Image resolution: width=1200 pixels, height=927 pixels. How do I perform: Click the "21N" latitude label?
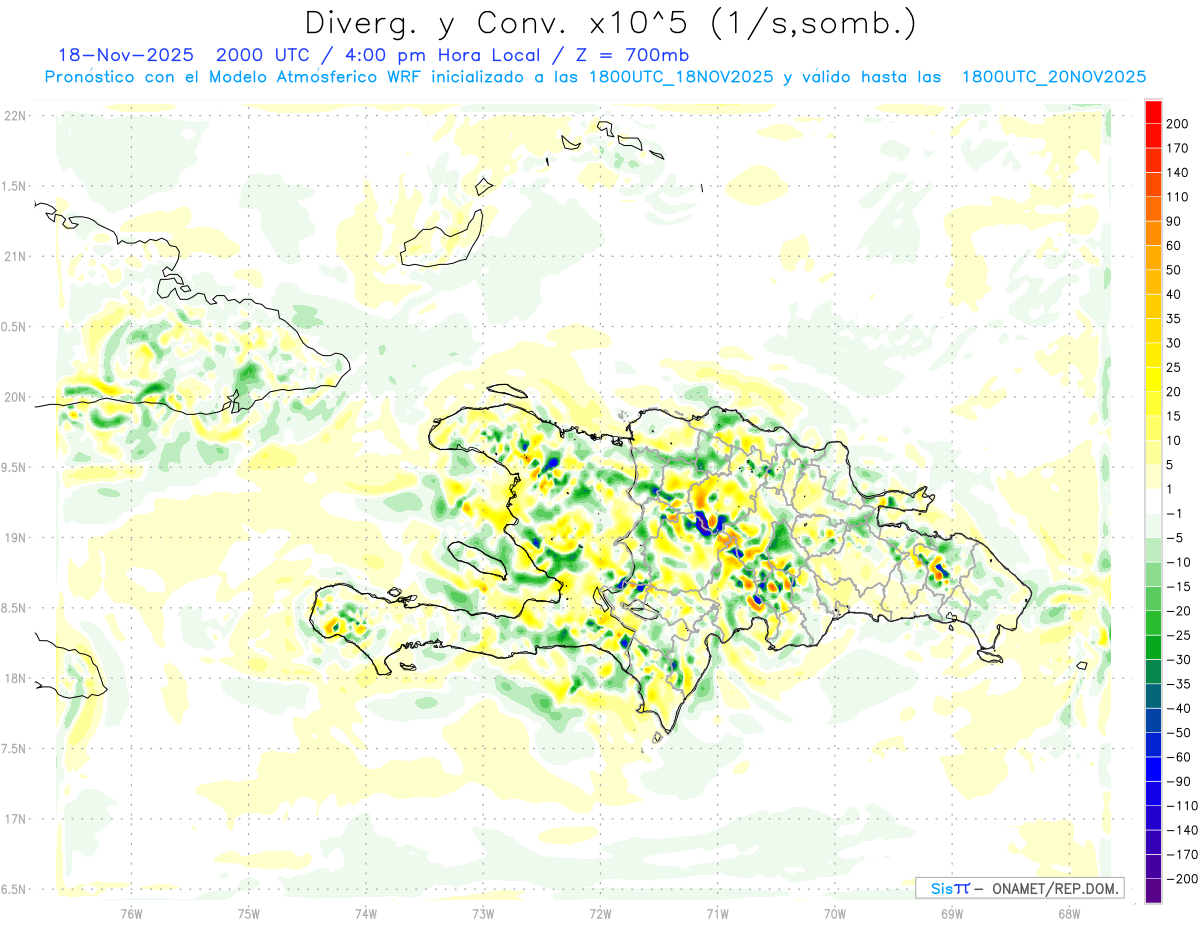click(x=15, y=256)
